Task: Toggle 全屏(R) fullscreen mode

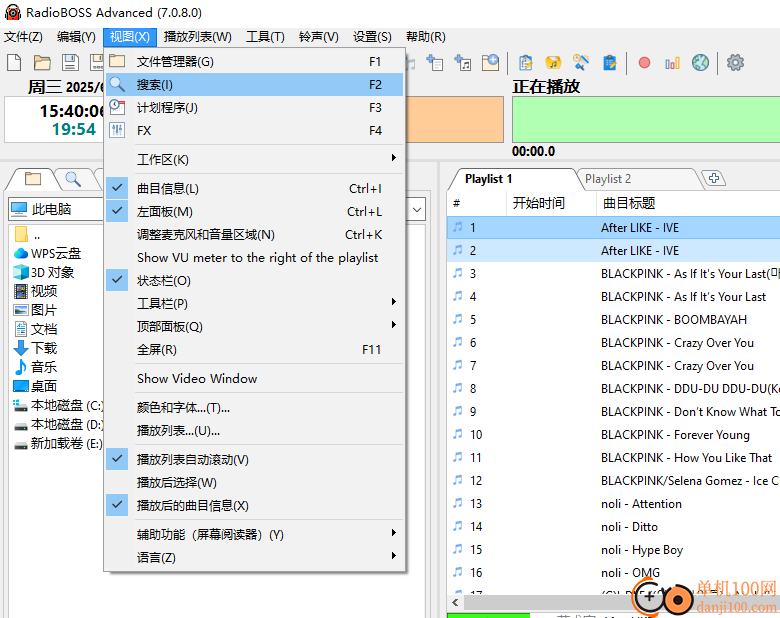Action: (254, 349)
